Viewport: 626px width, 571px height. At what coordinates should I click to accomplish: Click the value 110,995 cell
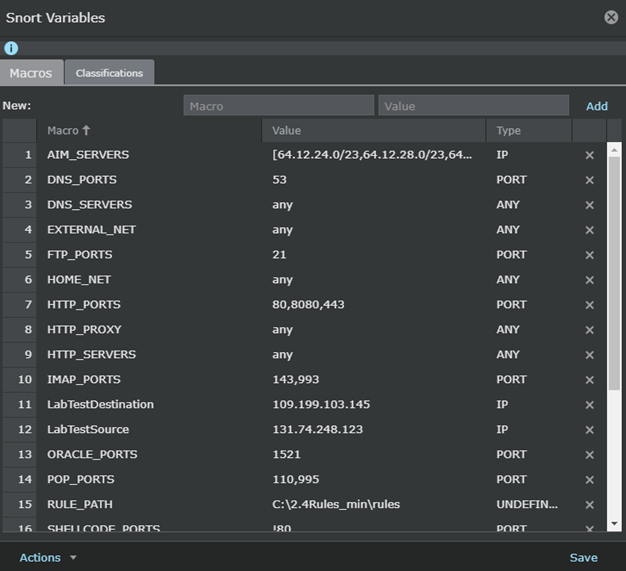pos(374,479)
